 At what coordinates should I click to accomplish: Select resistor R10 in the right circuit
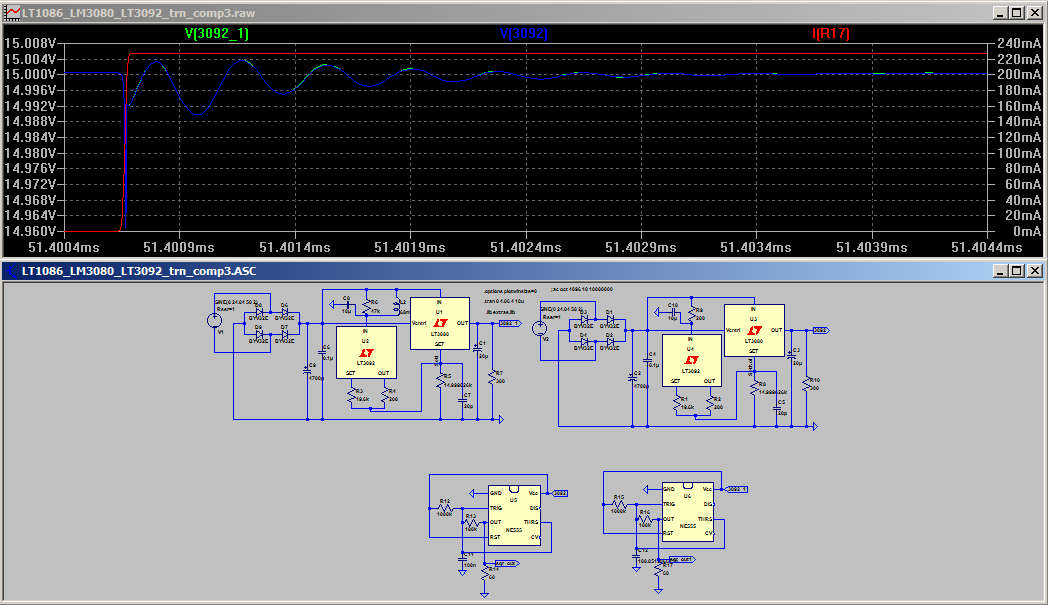point(807,385)
